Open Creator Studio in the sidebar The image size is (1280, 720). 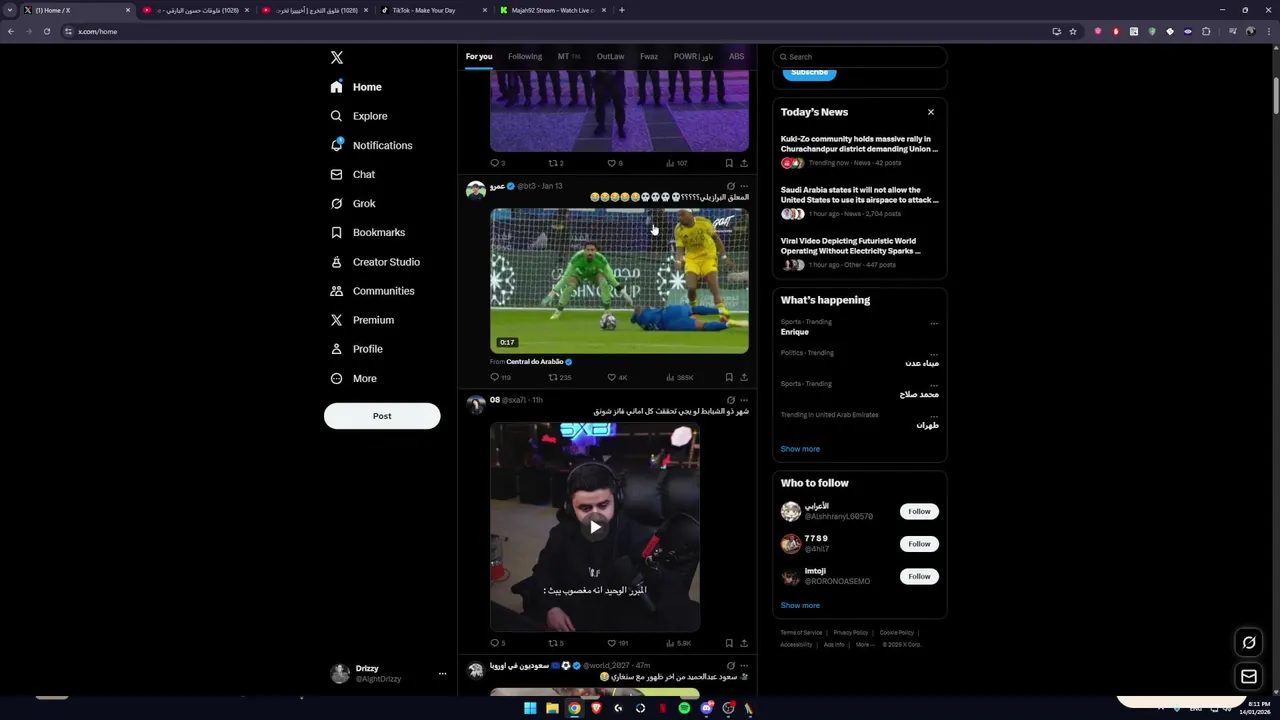[375, 262]
